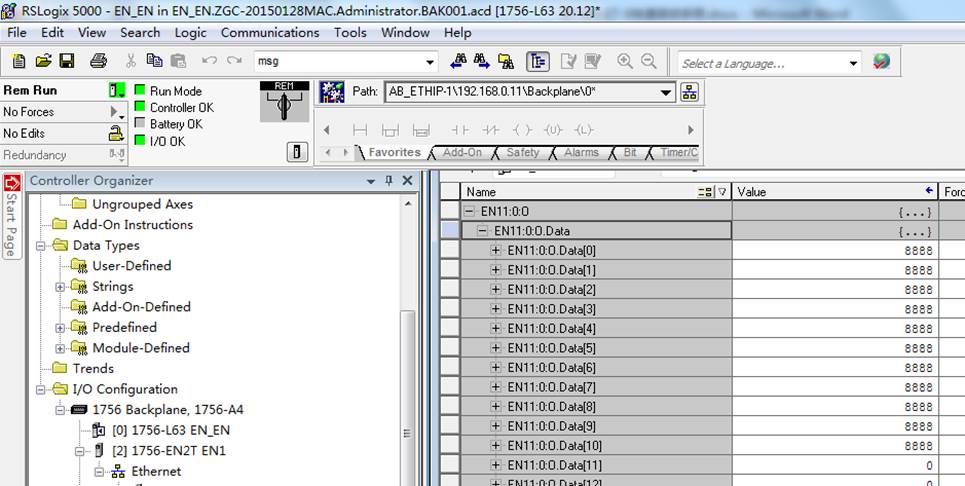Click the Zoom Out magnifier icon
The image size is (965, 486).
[649, 61]
